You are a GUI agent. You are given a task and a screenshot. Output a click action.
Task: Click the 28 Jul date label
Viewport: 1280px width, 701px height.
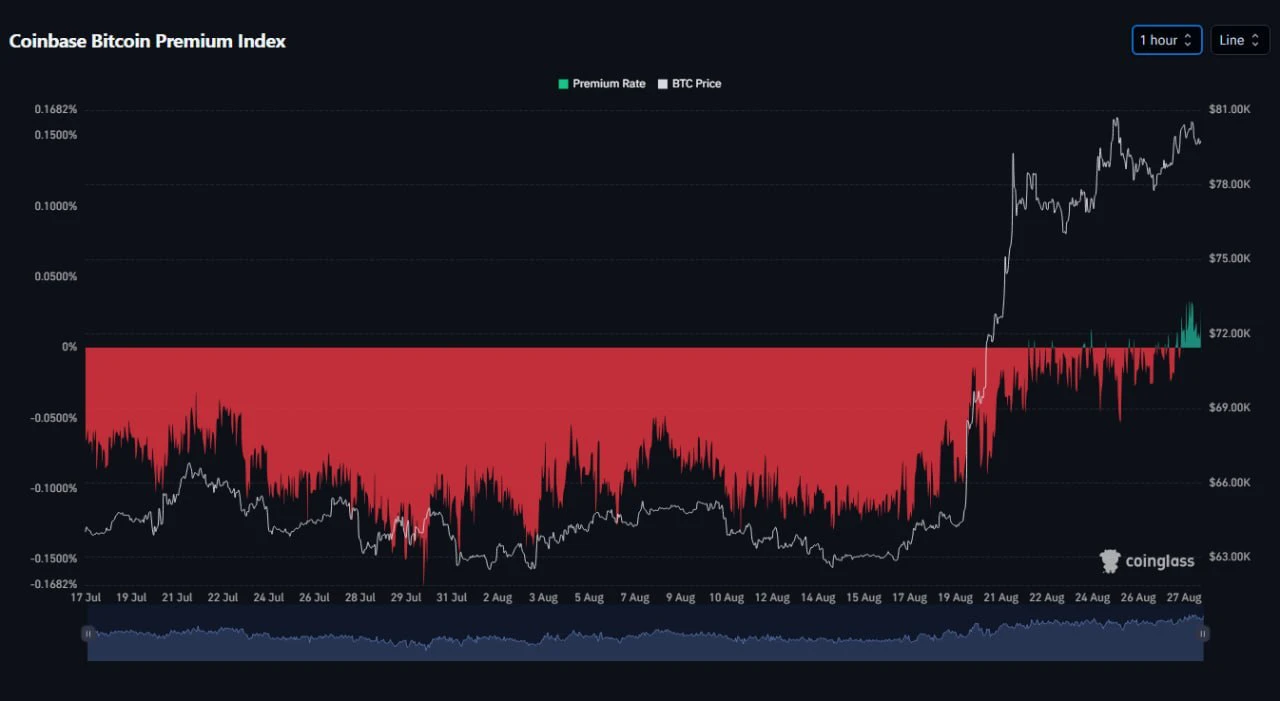[x=360, y=598]
